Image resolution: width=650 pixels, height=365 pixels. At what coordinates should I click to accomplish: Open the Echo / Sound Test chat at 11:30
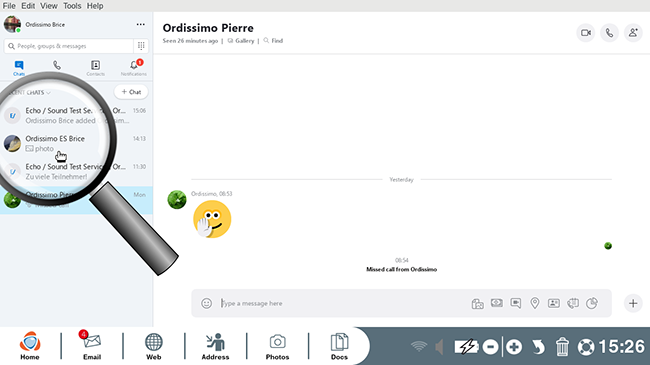pyautogui.click(x=76, y=171)
